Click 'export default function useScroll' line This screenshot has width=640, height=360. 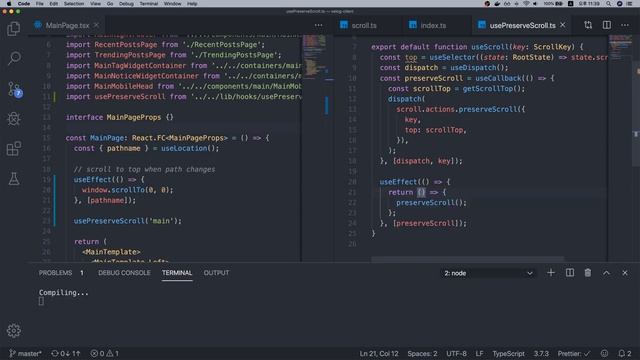477,47
